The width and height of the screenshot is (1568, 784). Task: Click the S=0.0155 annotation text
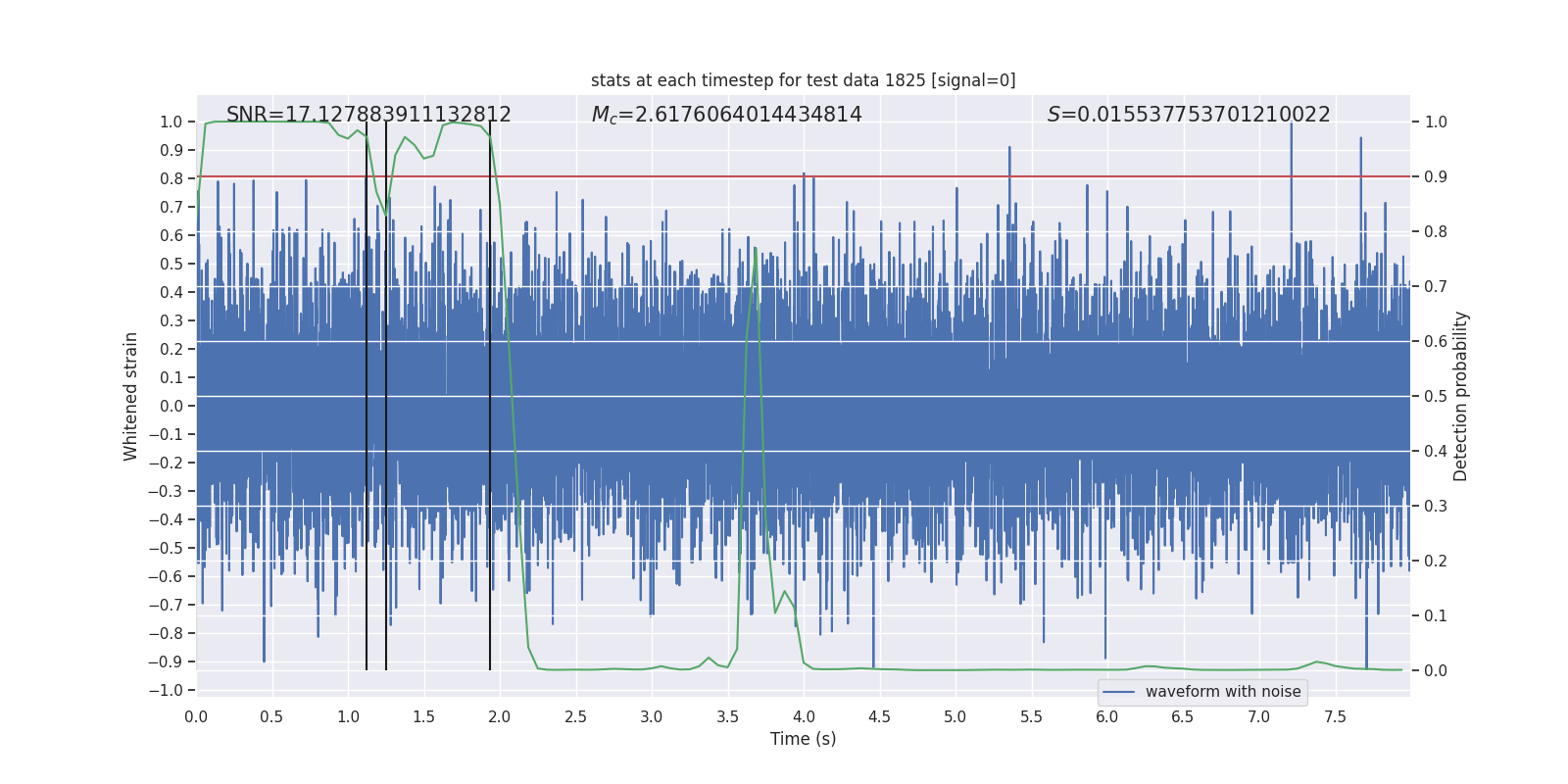point(1189,115)
